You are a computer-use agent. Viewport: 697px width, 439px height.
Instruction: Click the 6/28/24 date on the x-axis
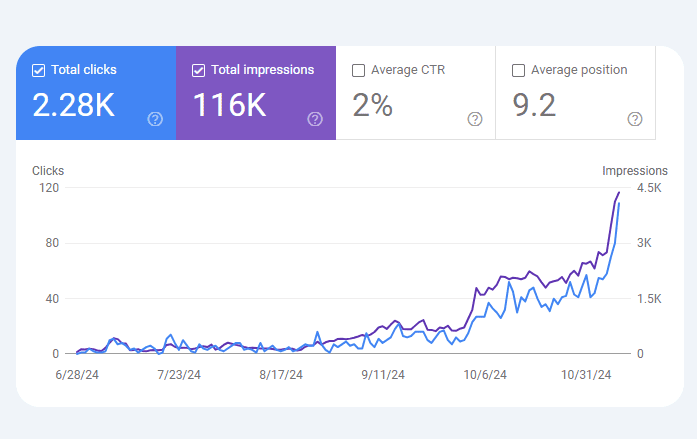[x=75, y=376]
